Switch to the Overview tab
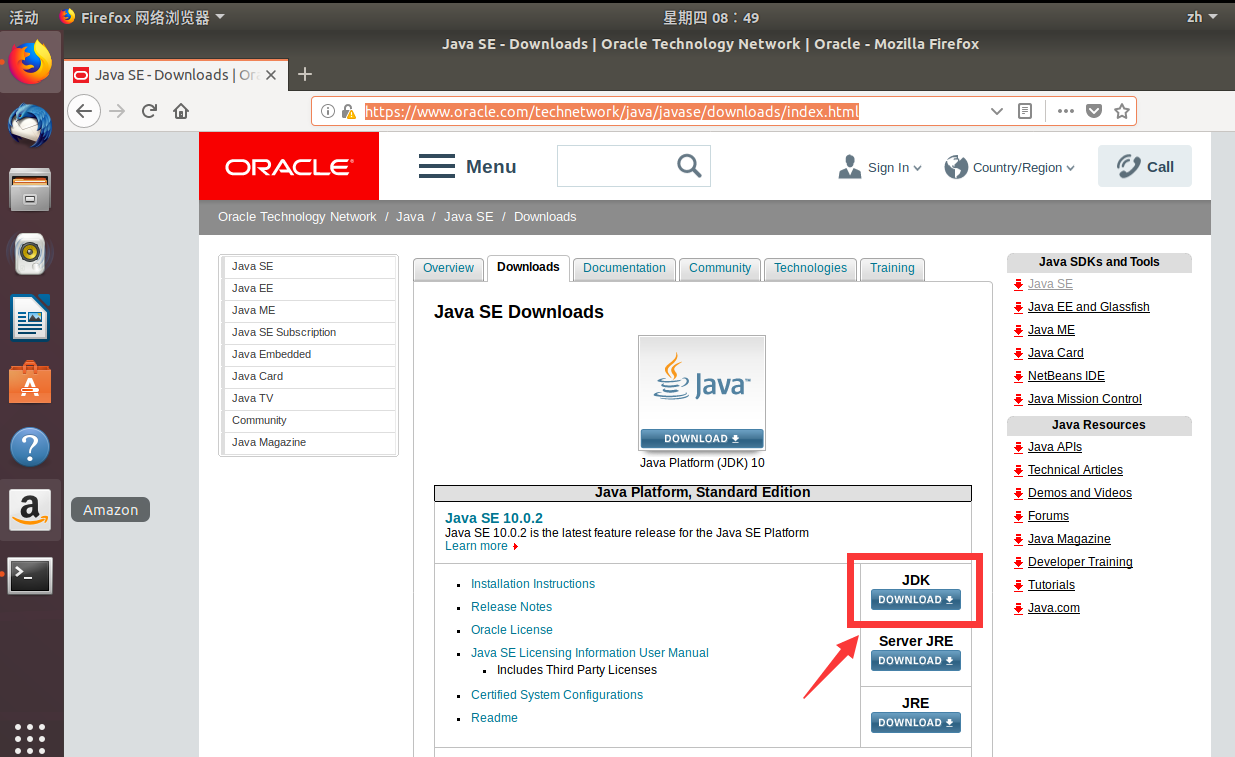 point(448,268)
